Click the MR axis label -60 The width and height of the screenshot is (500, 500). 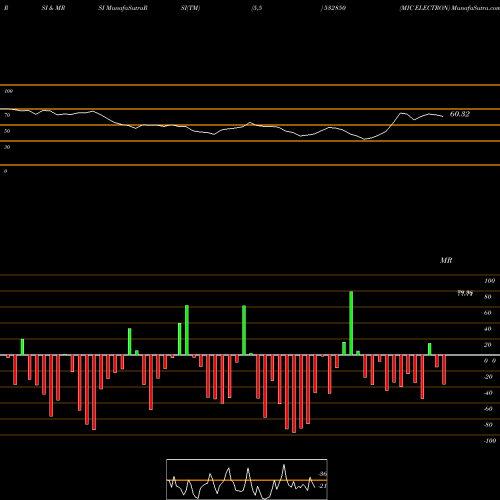point(488,409)
